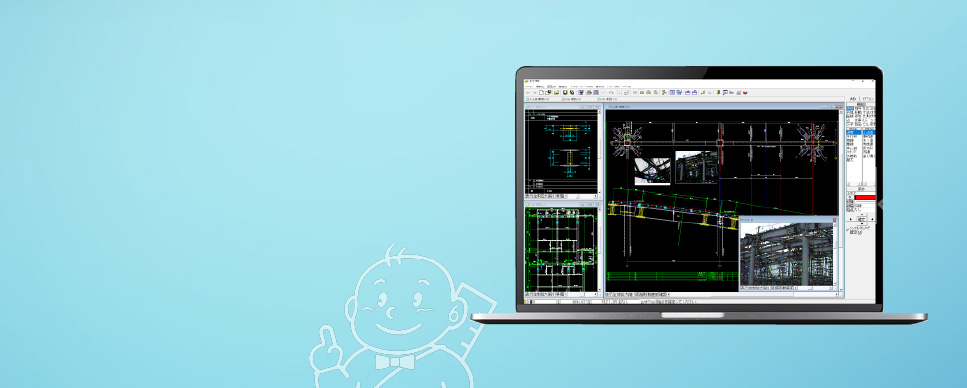Switch to the AD tab in side panel
The width and height of the screenshot is (967, 388).
tap(853, 99)
